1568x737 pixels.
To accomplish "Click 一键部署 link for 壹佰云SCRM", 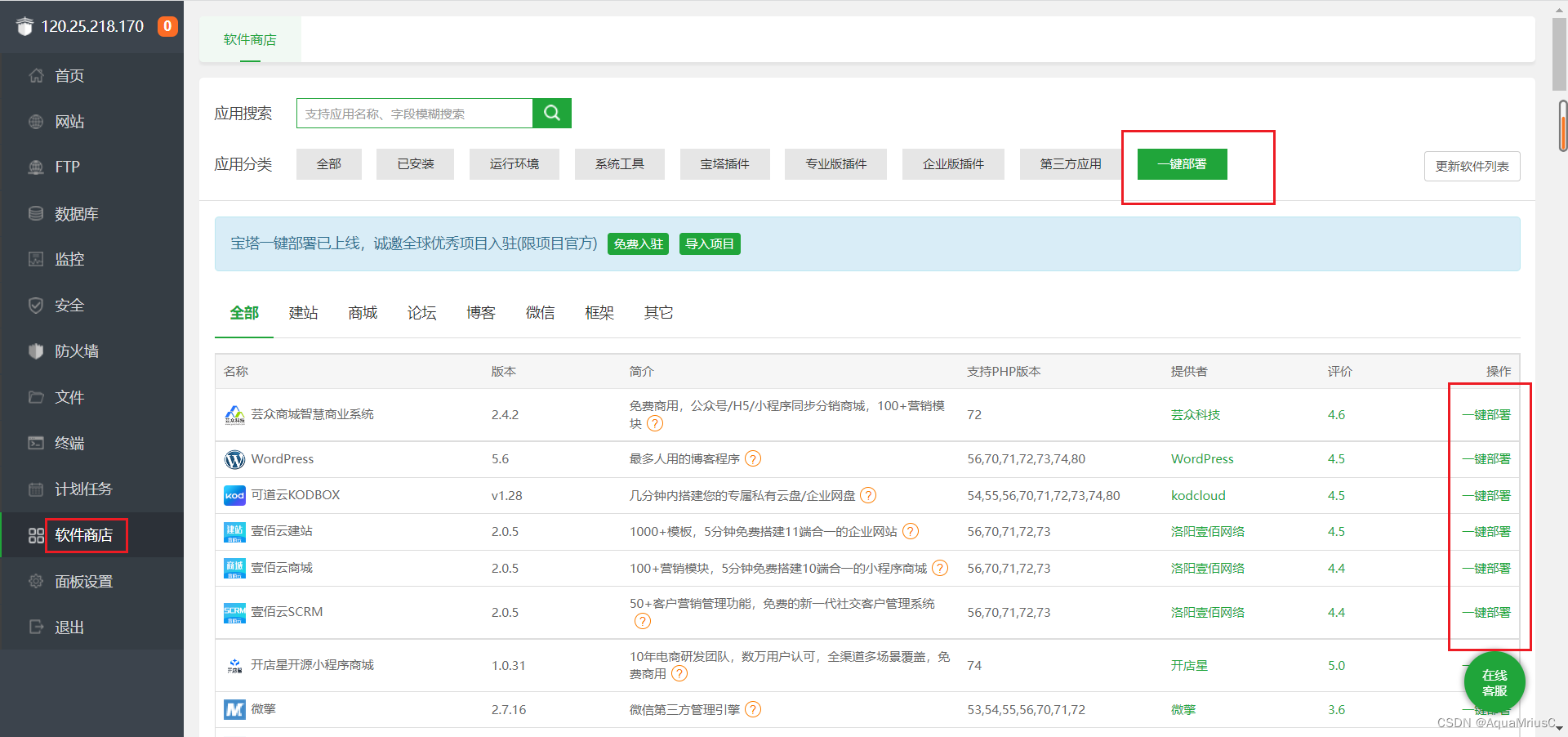I will [1486, 613].
